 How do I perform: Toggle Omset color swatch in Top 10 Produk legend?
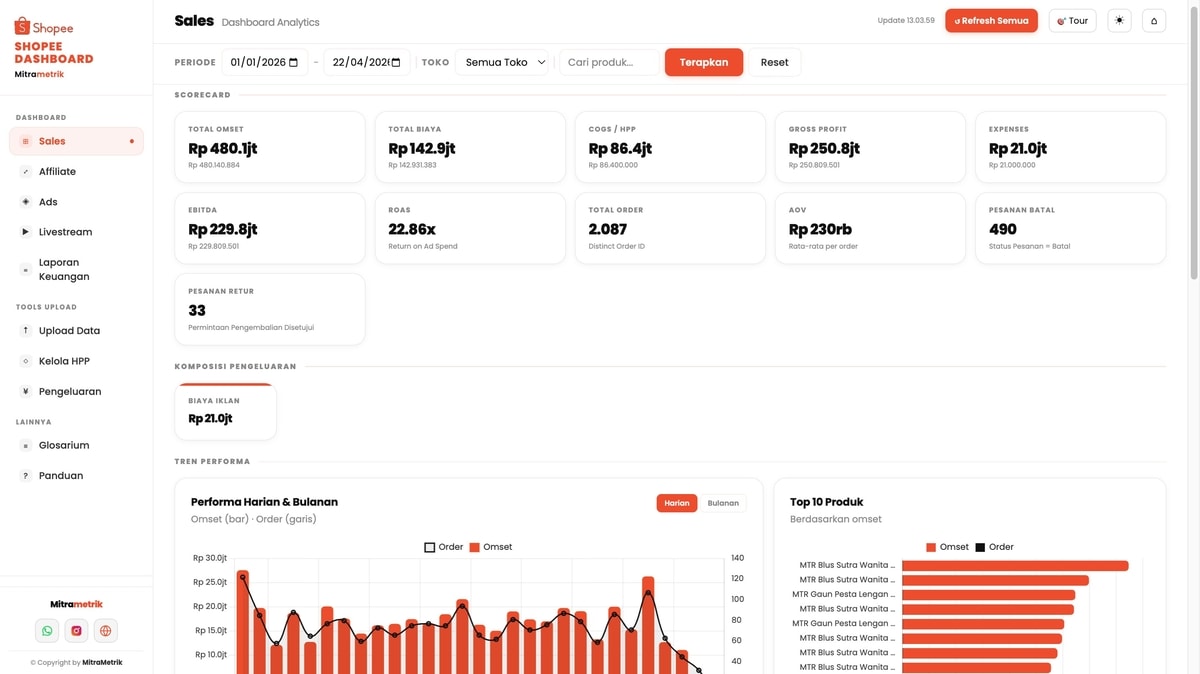click(x=931, y=547)
